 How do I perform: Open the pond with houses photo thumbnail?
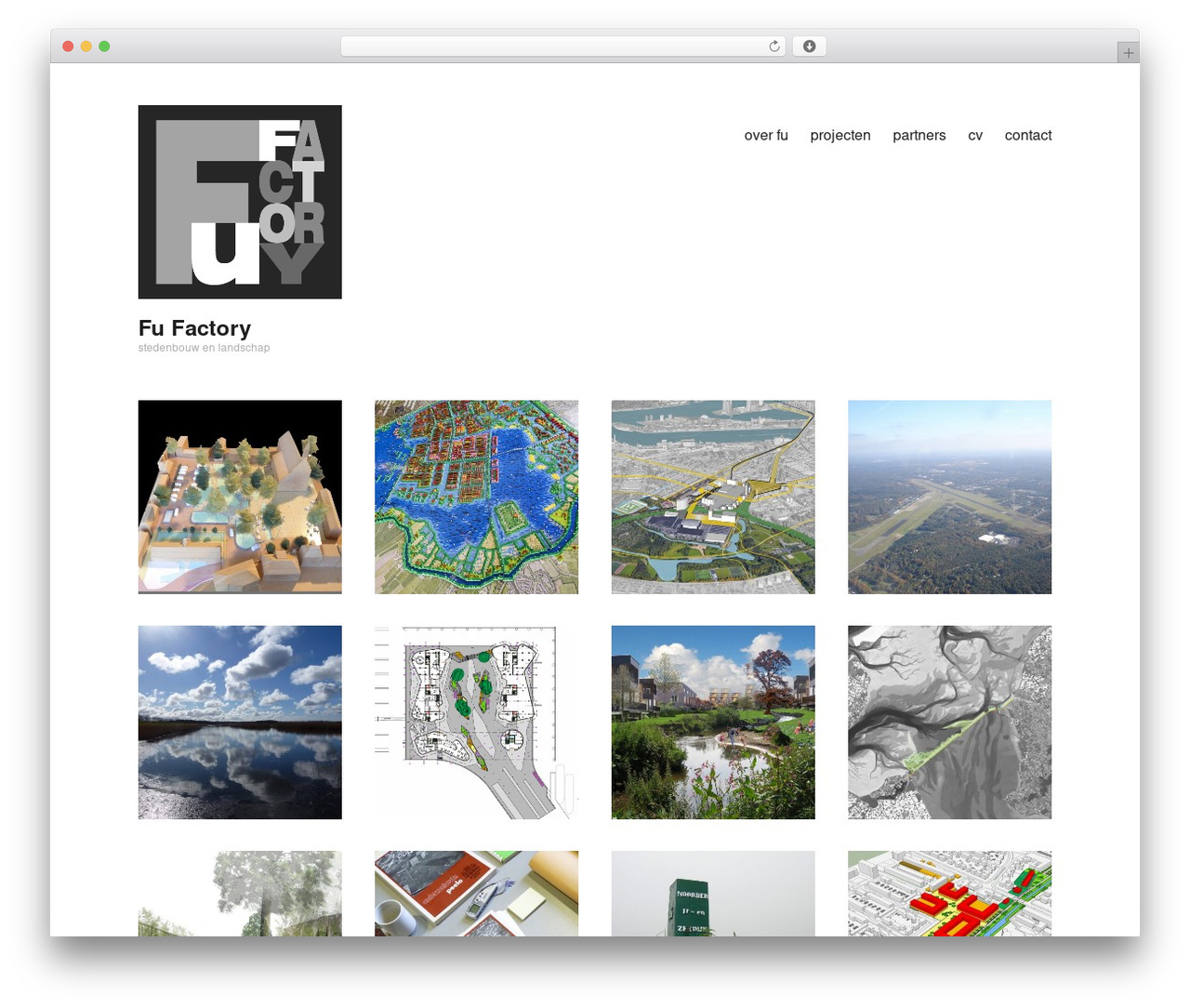point(713,723)
